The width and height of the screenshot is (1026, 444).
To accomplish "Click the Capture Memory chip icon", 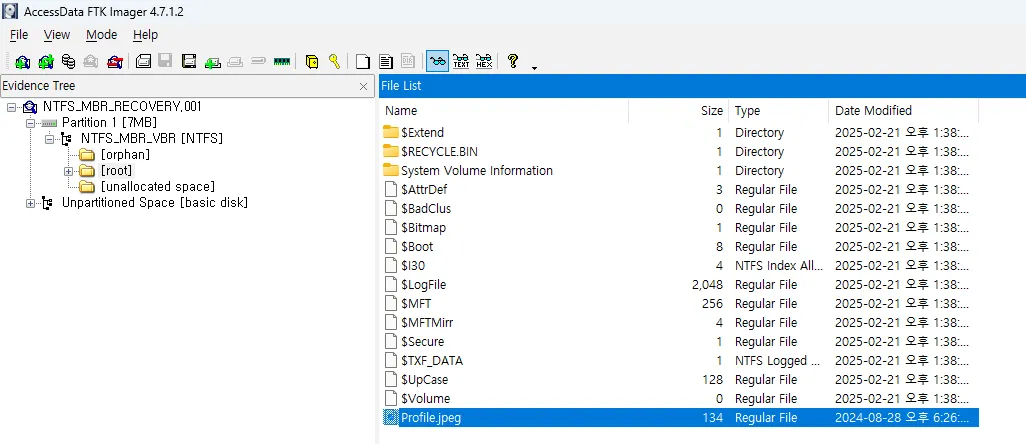I will pos(281,61).
